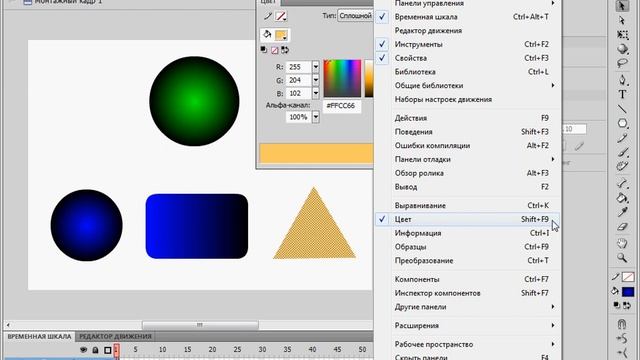
Task: Click toolbar swap colors icon
Action: tap(627, 305)
